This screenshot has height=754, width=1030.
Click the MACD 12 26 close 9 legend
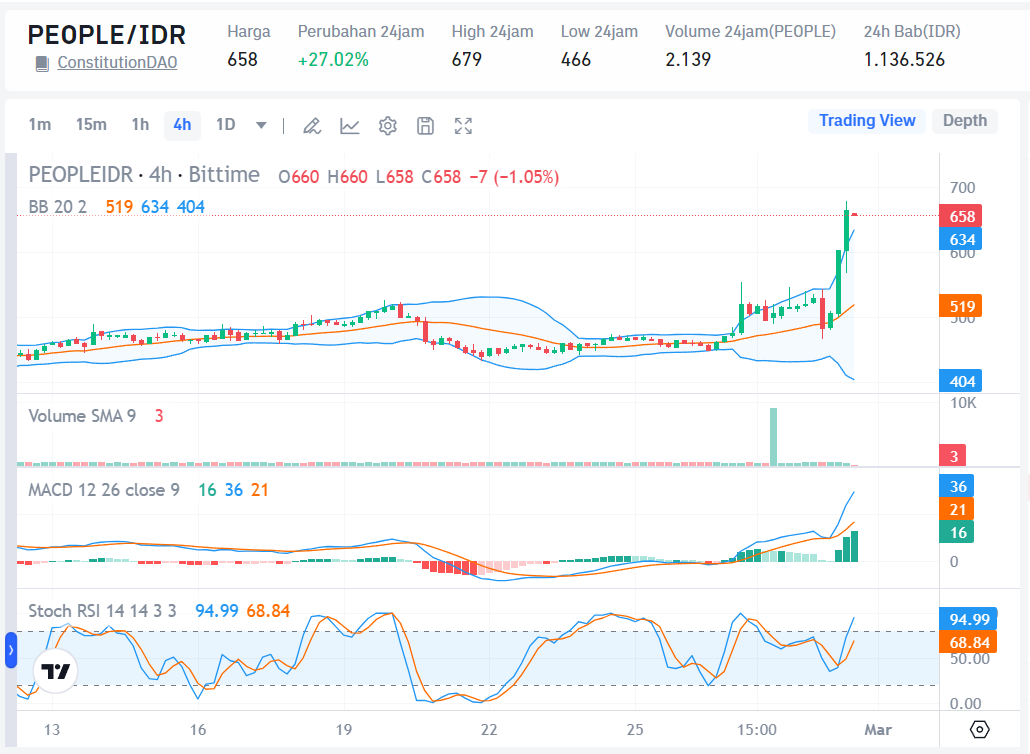pos(104,490)
